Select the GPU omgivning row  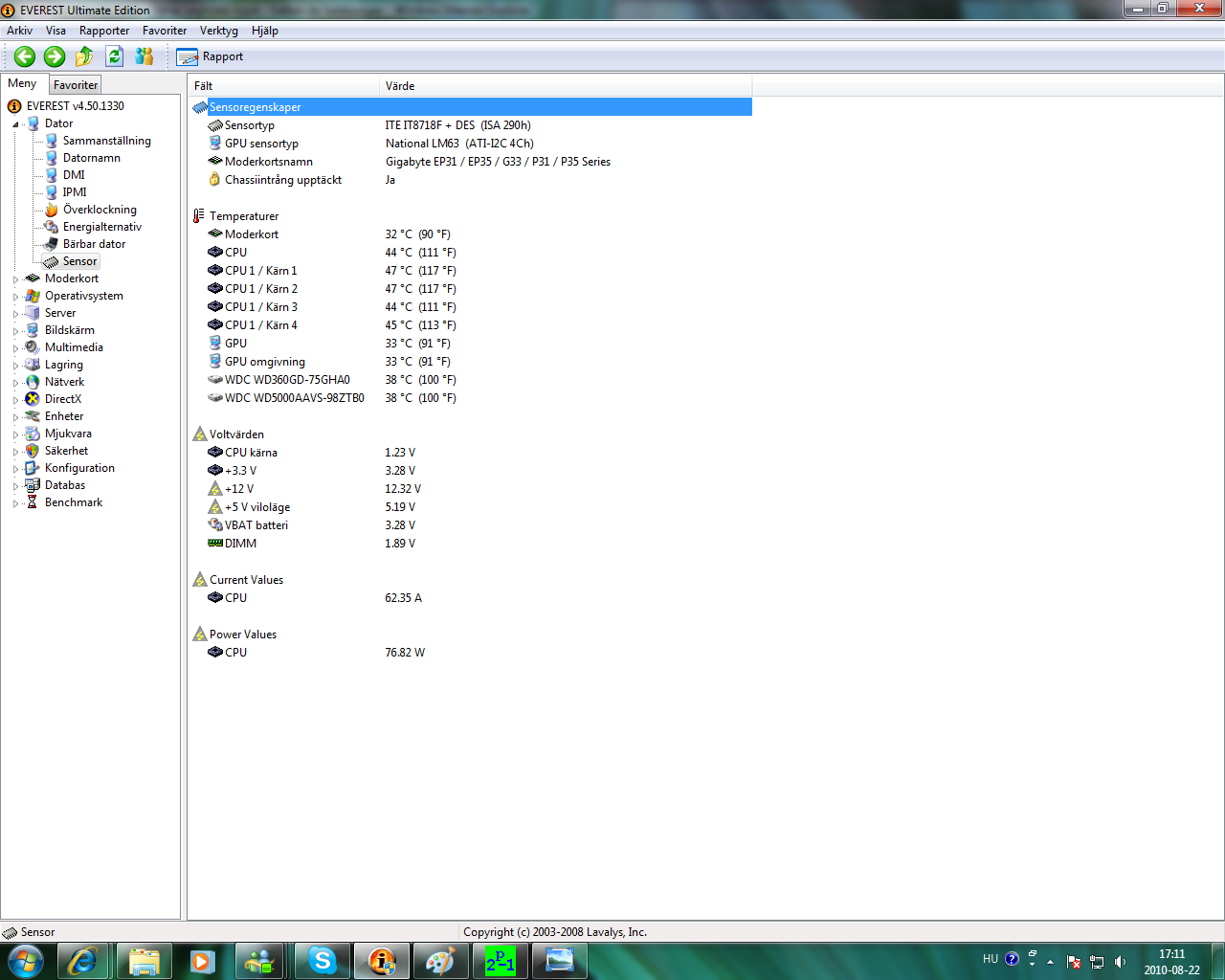pos(471,362)
